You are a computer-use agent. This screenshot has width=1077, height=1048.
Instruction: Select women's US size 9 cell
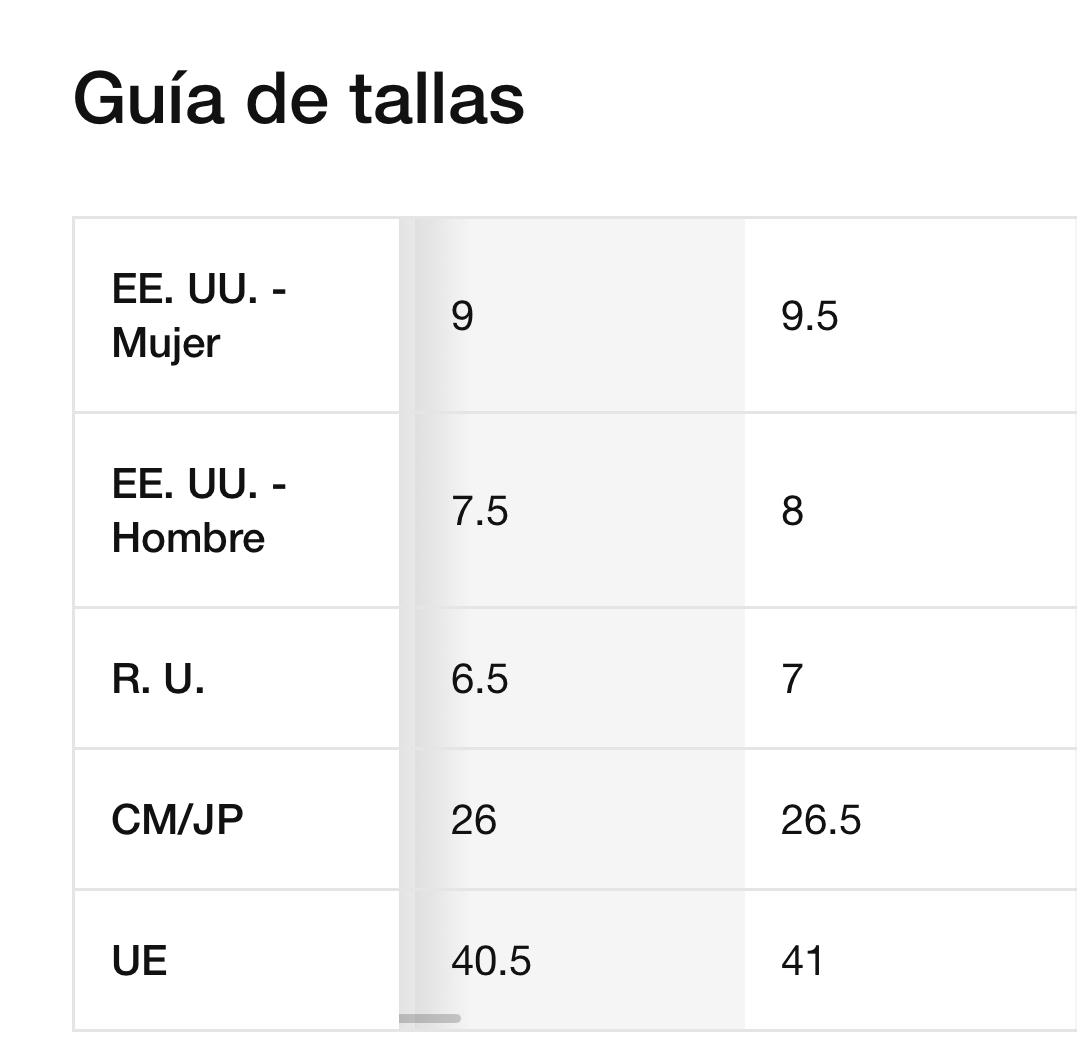tap(579, 316)
